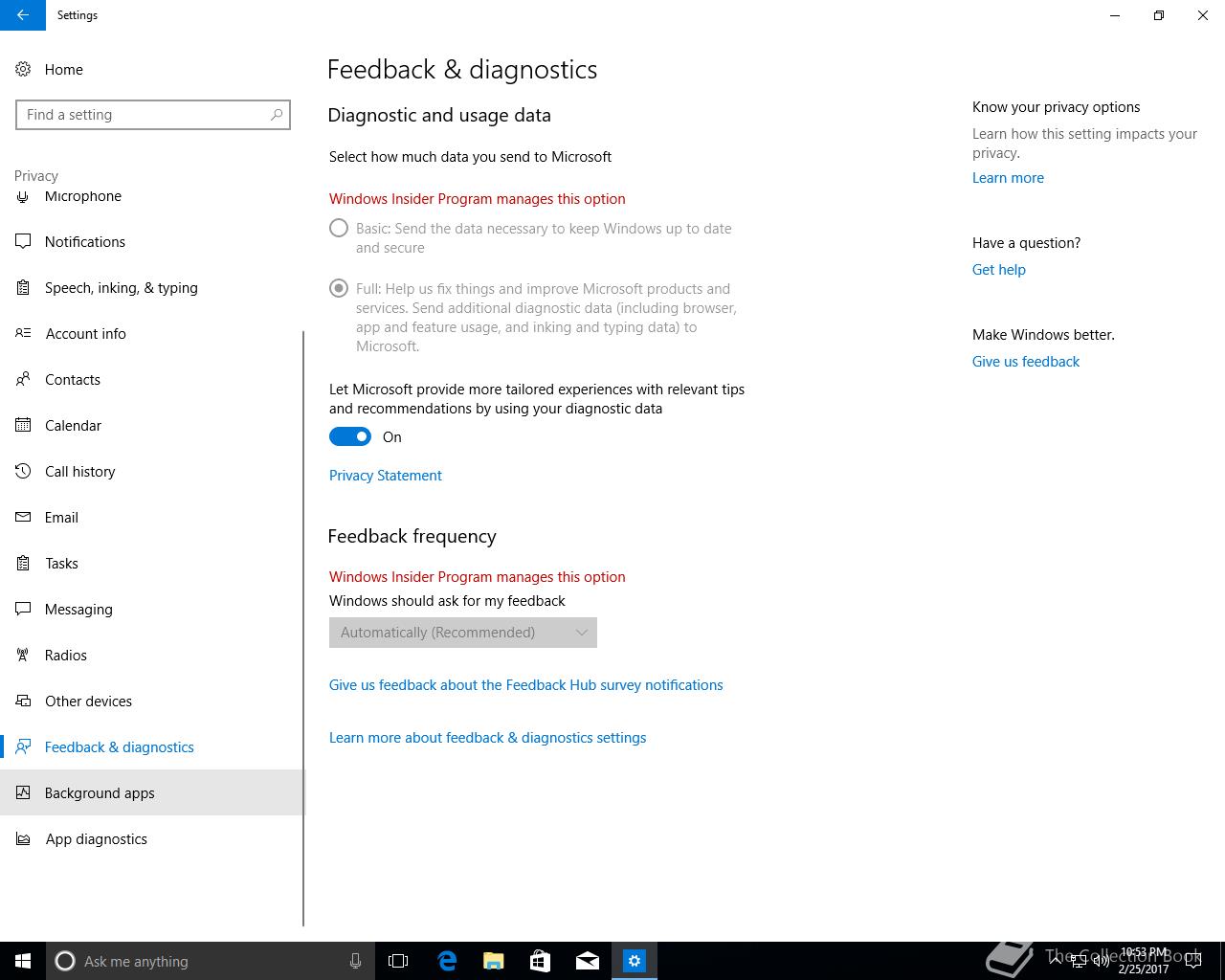Click the Cortana microphone icon

pos(355,961)
